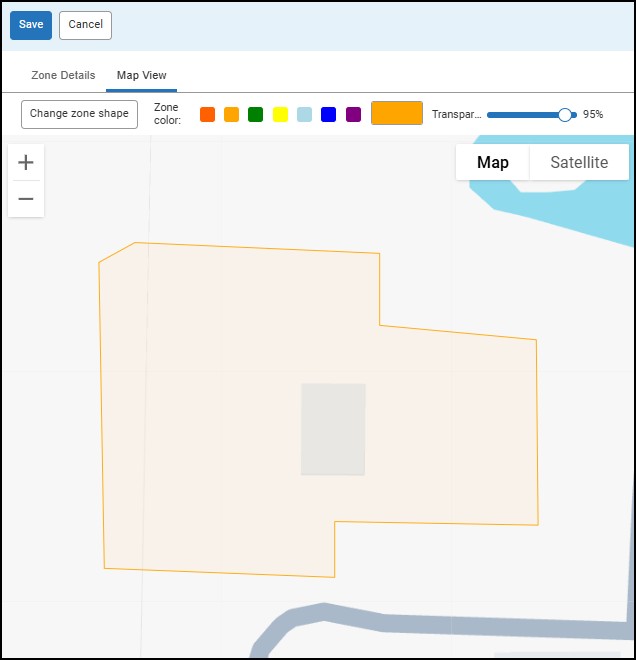Pick the green zone color
The width and height of the screenshot is (636, 660).
pyautogui.click(x=256, y=115)
